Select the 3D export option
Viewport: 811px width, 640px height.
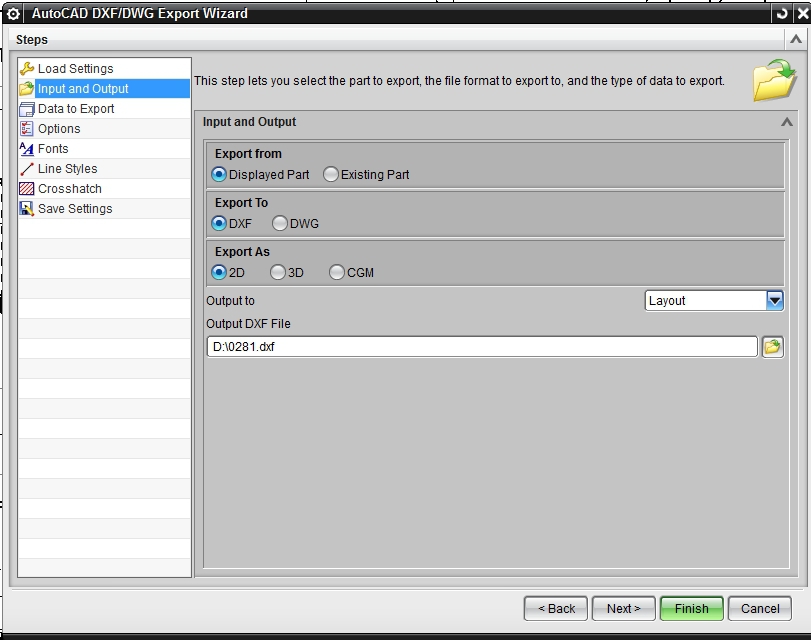(278, 272)
